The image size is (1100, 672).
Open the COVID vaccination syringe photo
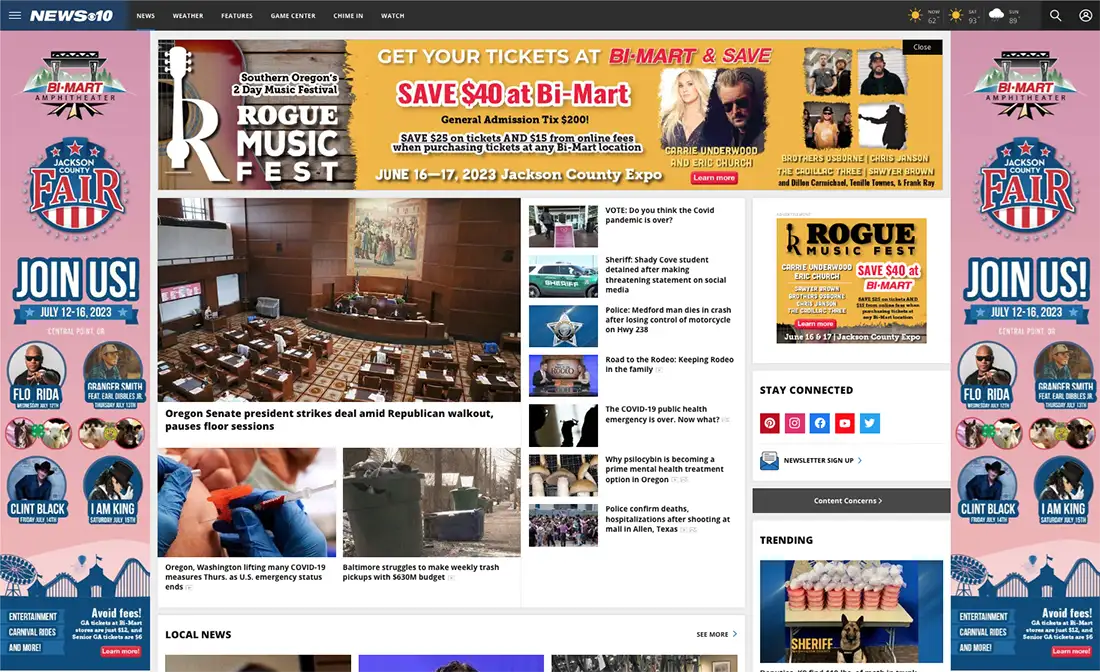coord(247,502)
